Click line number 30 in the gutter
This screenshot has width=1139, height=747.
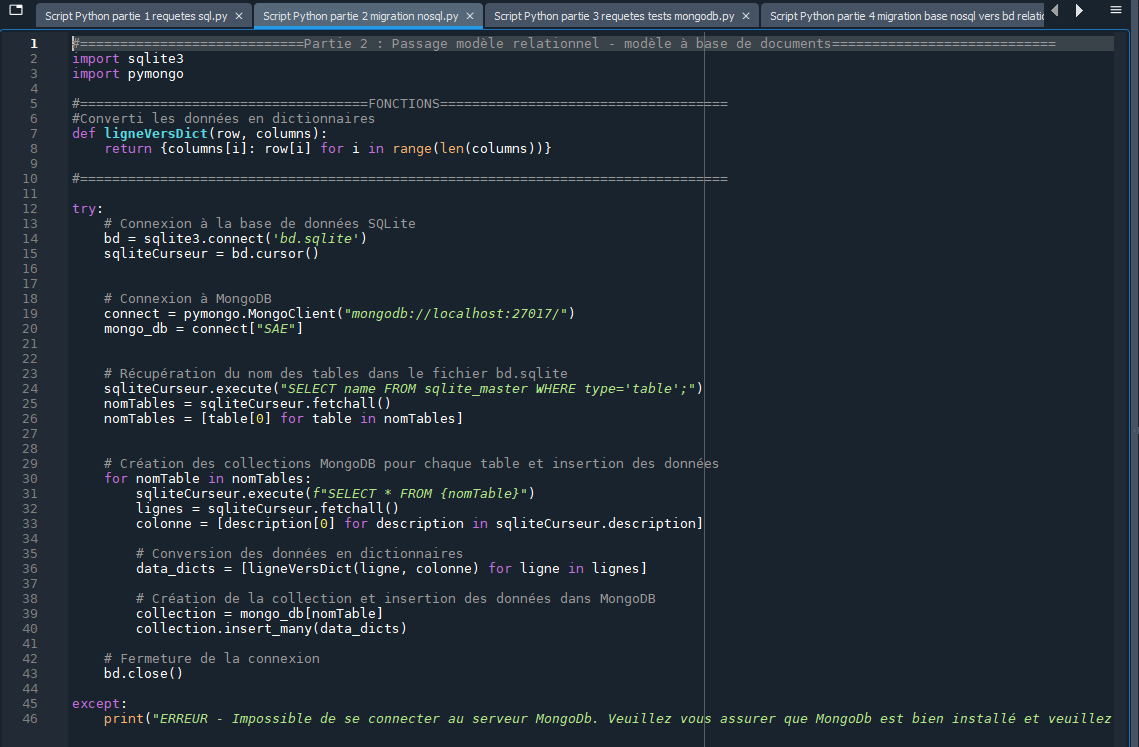click(x=33, y=478)
